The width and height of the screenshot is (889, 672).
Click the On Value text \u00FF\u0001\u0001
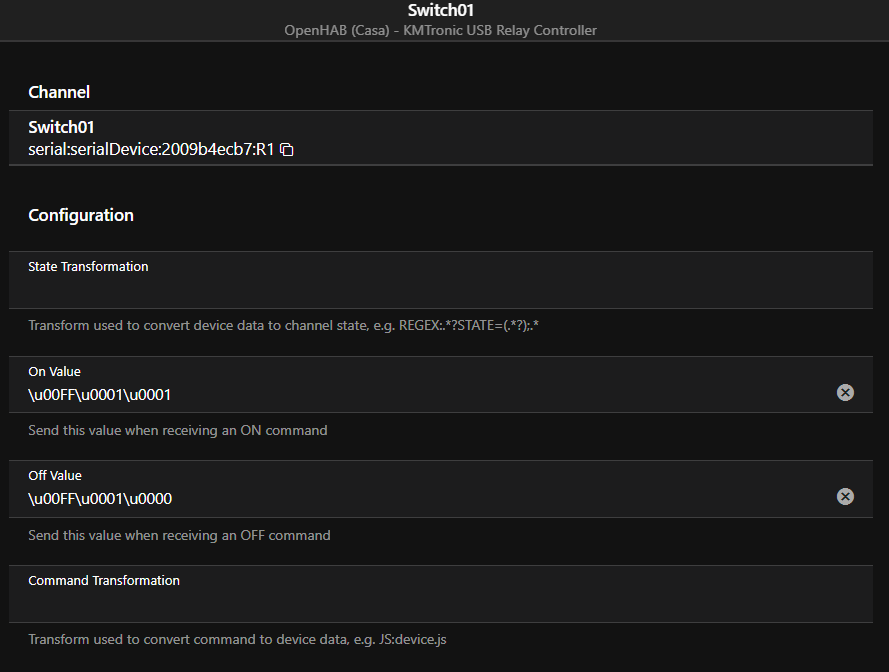coord(100,394)
